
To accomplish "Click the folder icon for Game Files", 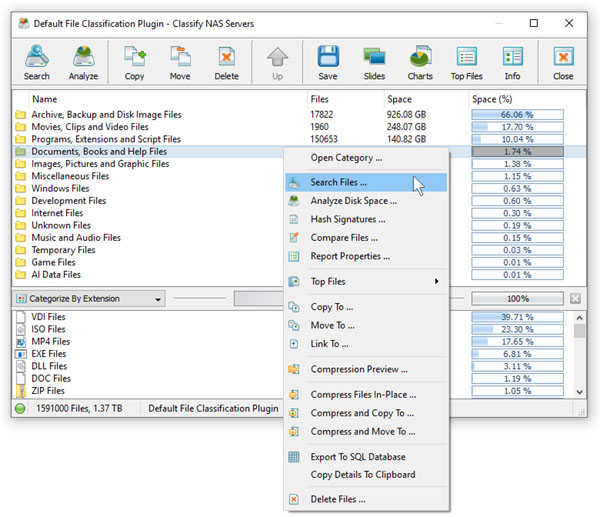I will (21, 262).
